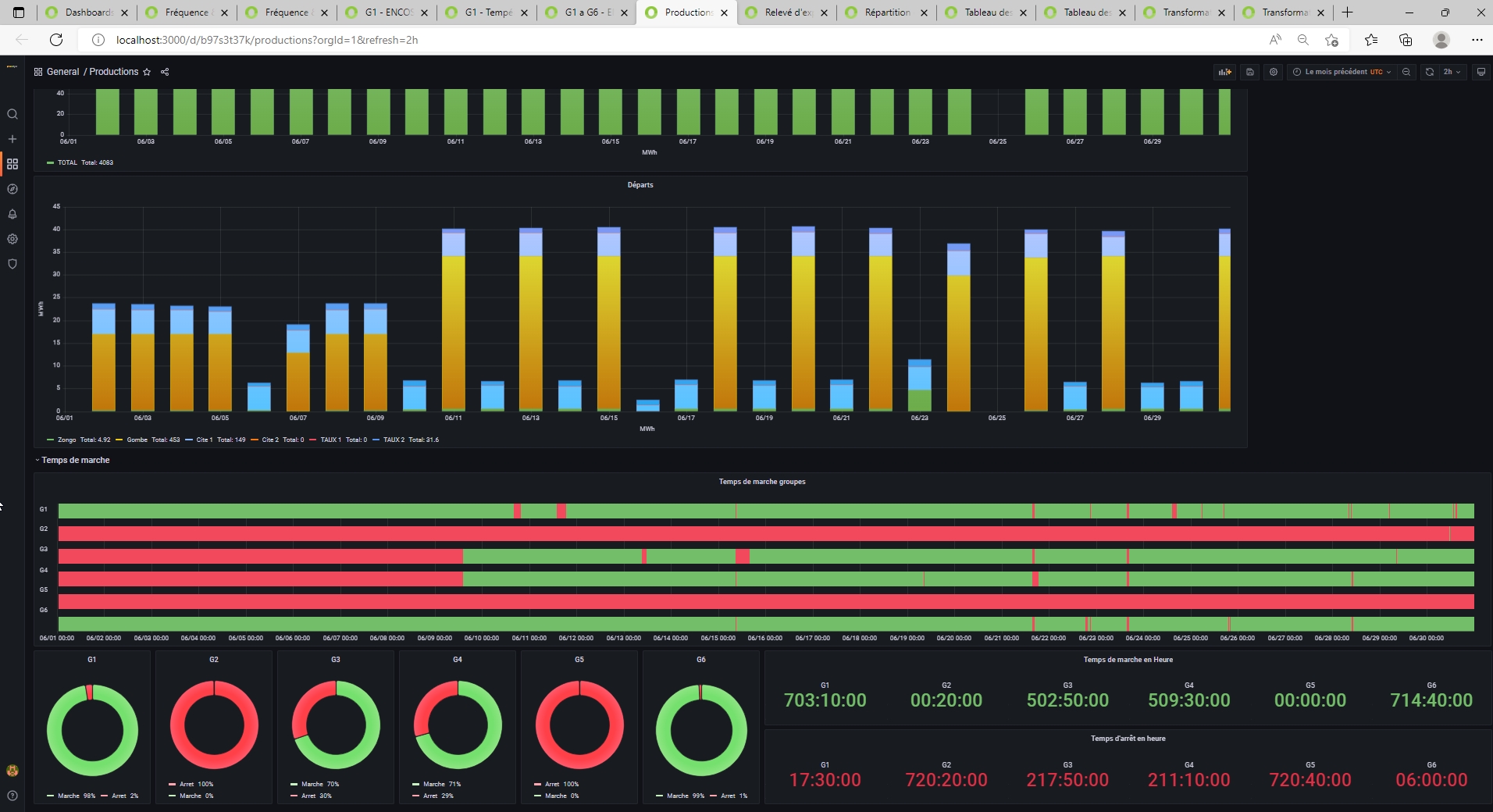Open the 2h refresh interval dropdown
The width and height of the screenshot is (1493, 812).
point(1452,72)
